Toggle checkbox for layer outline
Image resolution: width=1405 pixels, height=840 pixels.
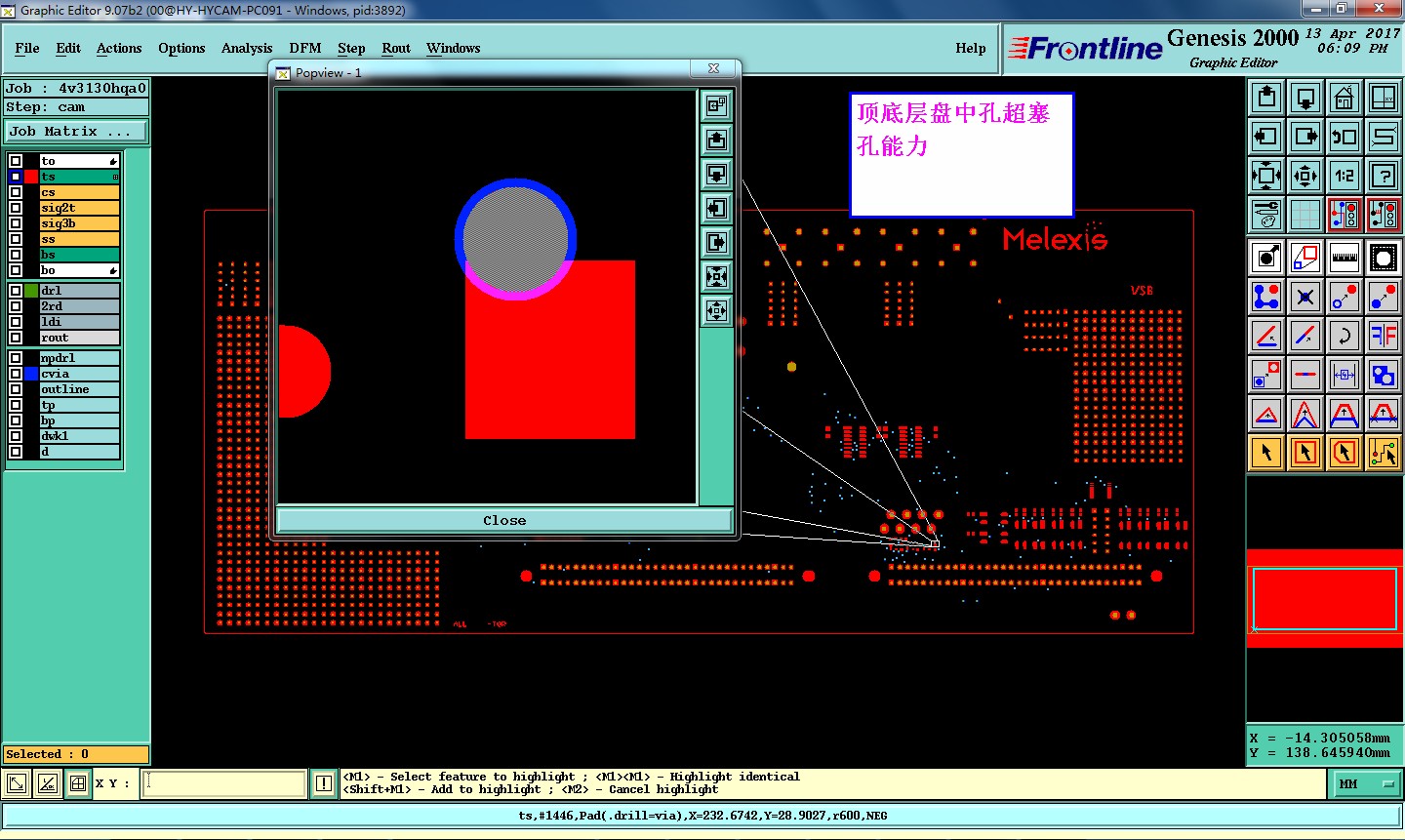[x=16, y=389]
